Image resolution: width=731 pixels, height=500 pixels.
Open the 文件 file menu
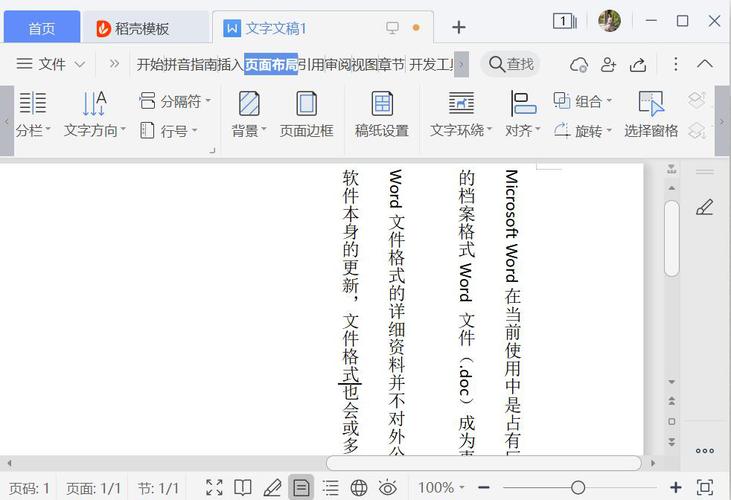tap(41, 64)
